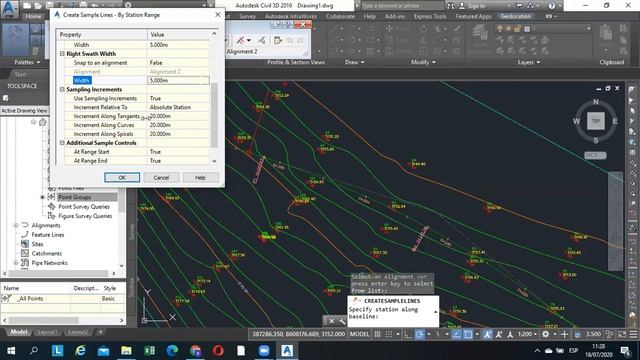Click the Right Swath Width value field 5.000m
This screenshot has height=360, width=640.
(178, 80)
